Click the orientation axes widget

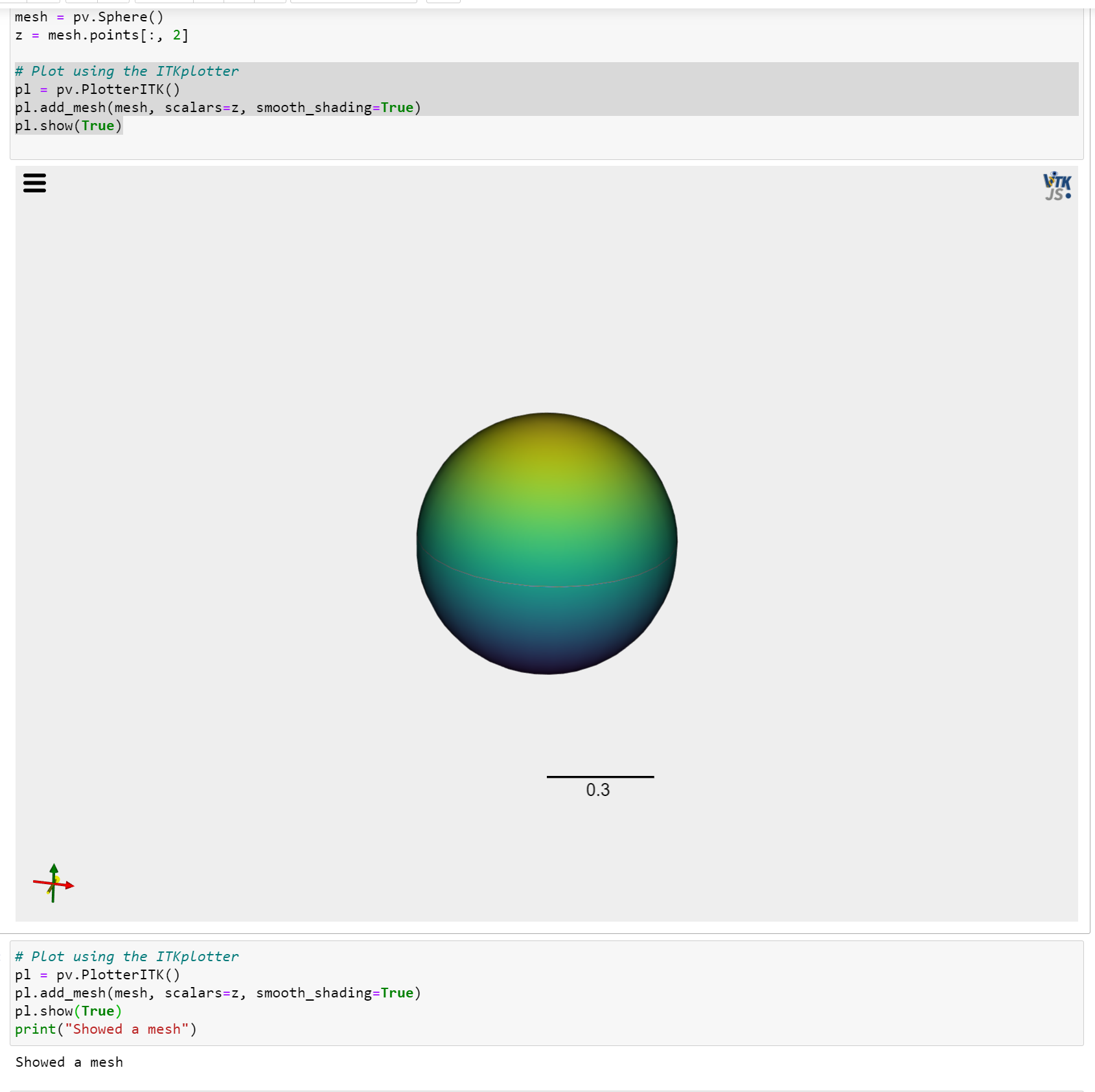click(x=54, y=883)
